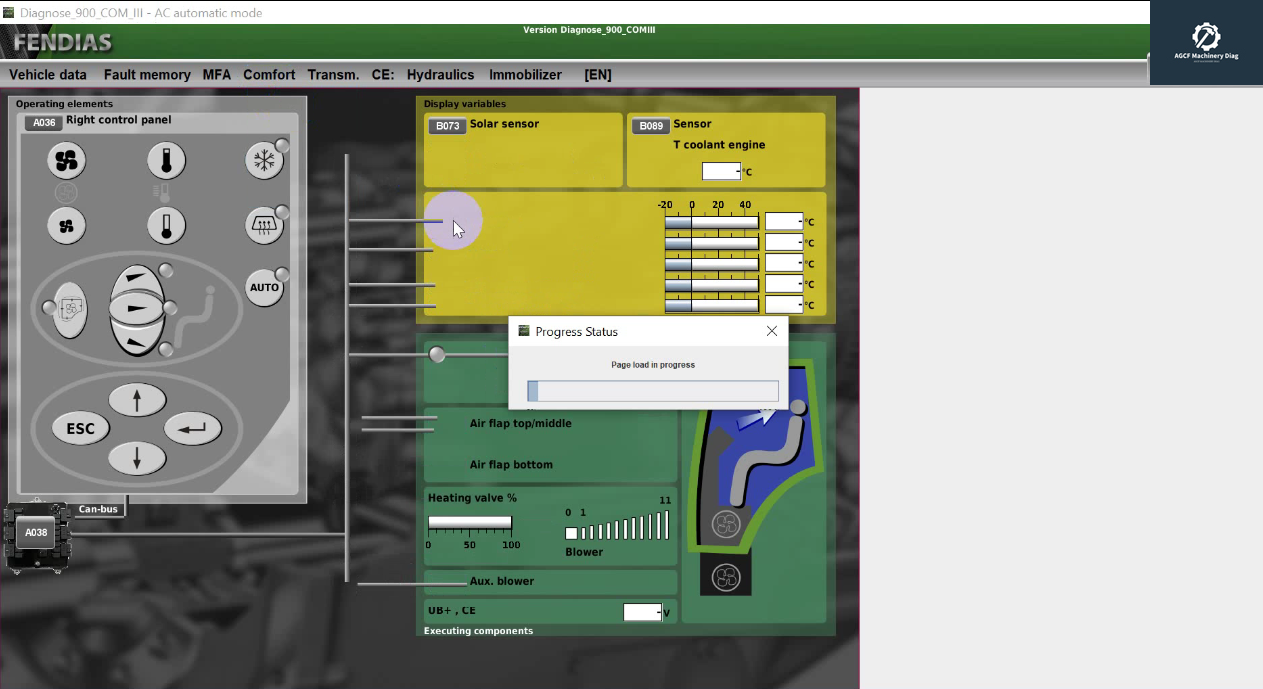Click the windshield defrost icon
The image size is (1263, 689).
click(264, 226)
